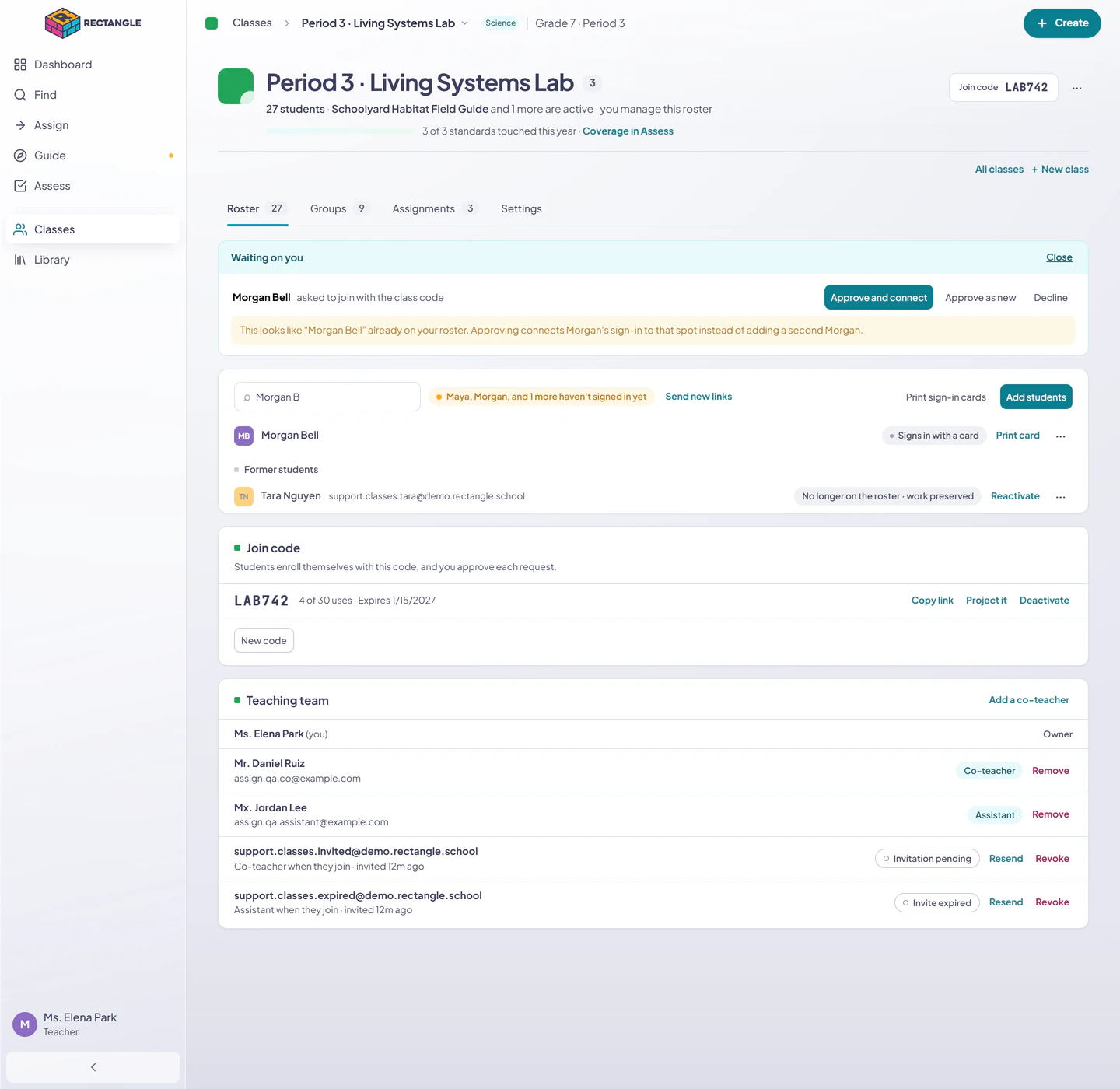Choose Approve as new

[x=980, y=298]
